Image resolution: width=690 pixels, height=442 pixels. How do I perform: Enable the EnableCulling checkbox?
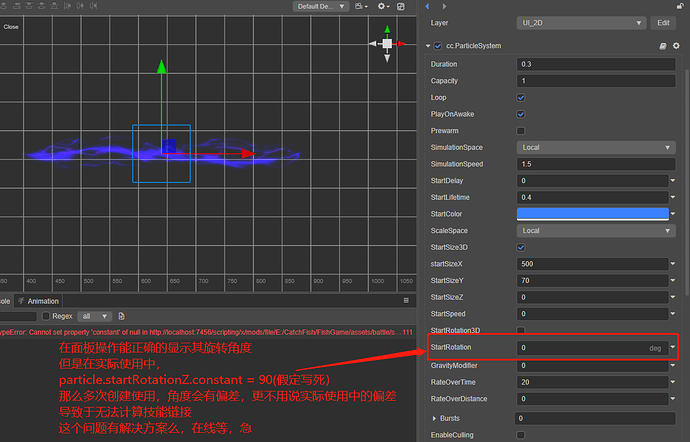click(x=521, y=435)
